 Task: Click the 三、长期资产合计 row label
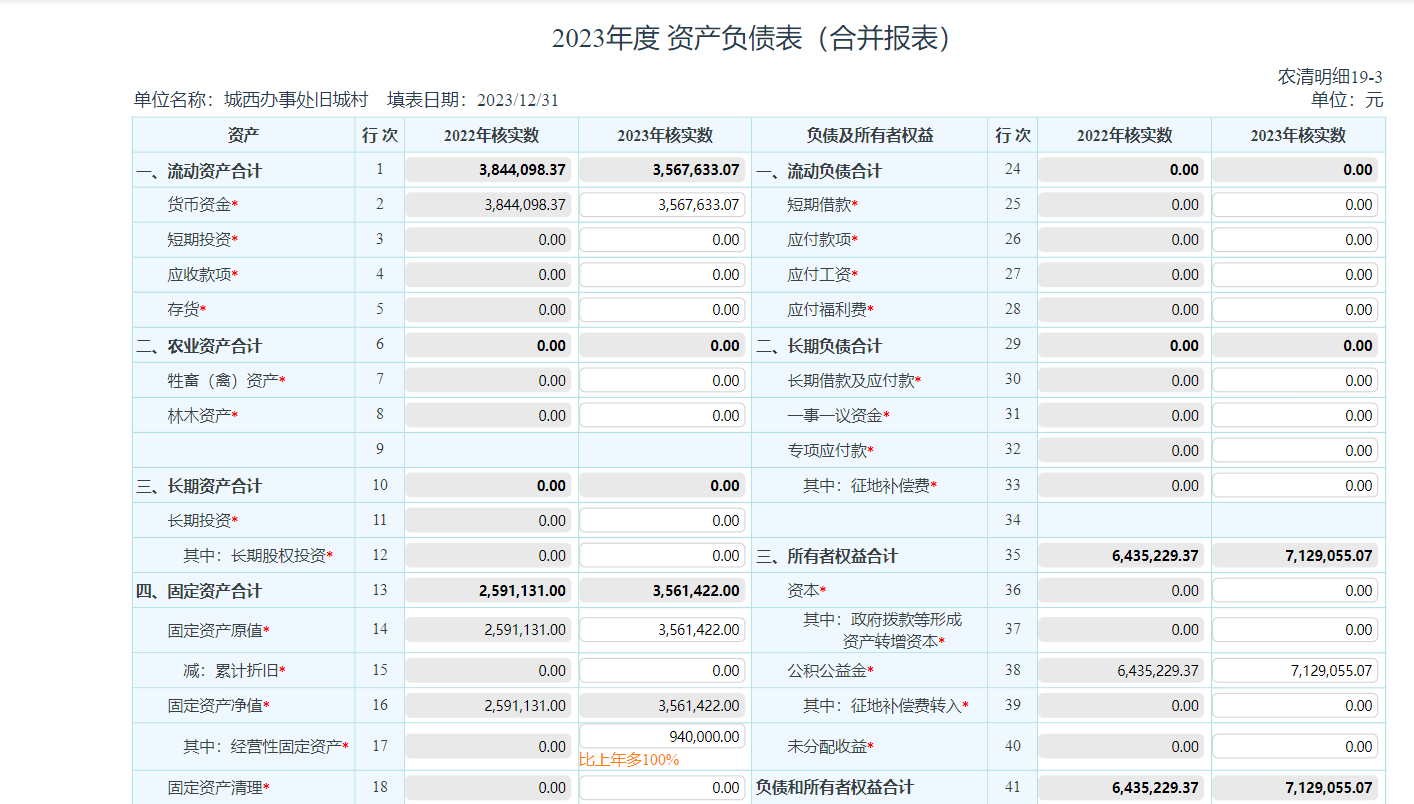tap(199, 486)
